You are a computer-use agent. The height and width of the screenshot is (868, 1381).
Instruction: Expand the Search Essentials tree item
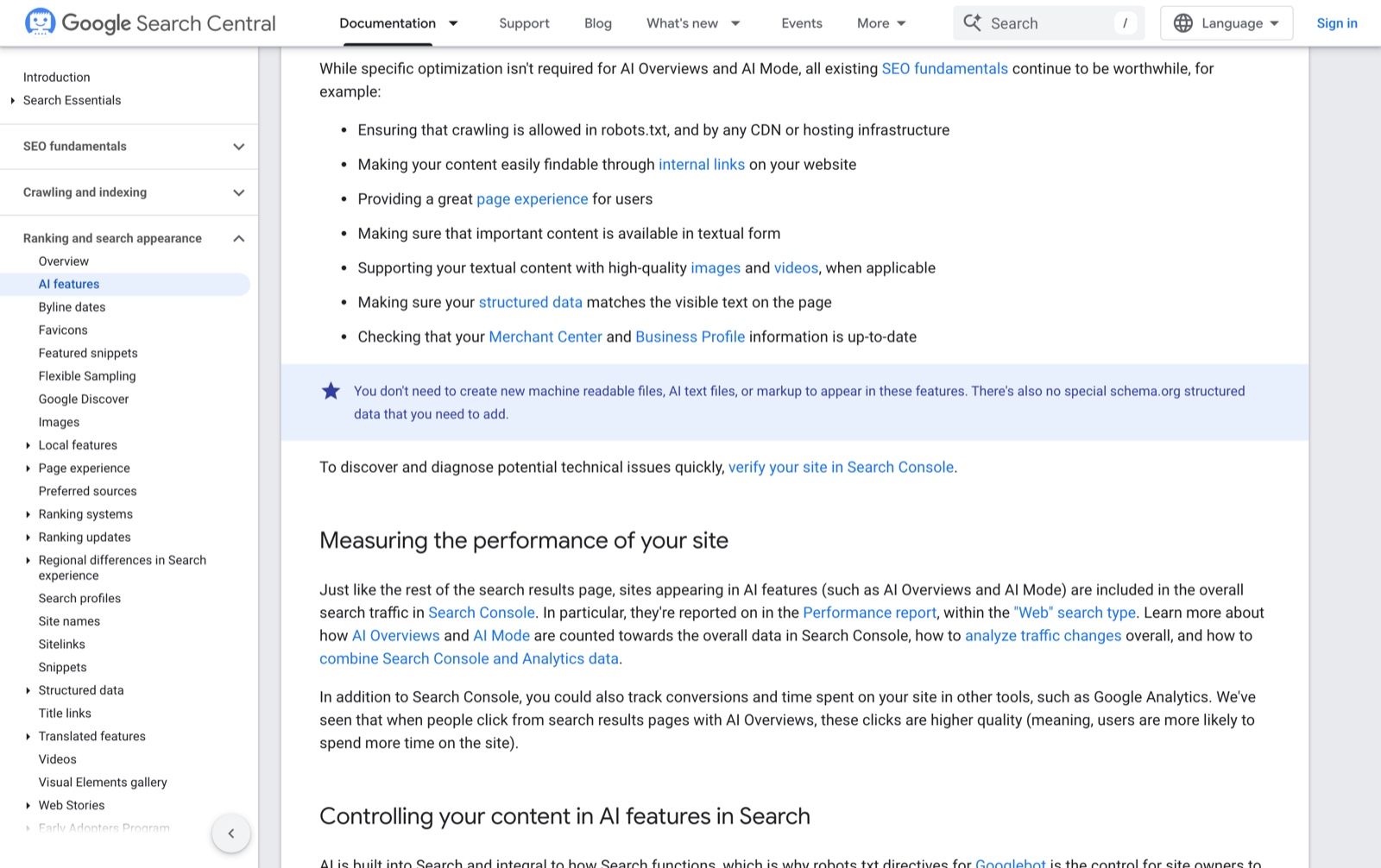13,100
